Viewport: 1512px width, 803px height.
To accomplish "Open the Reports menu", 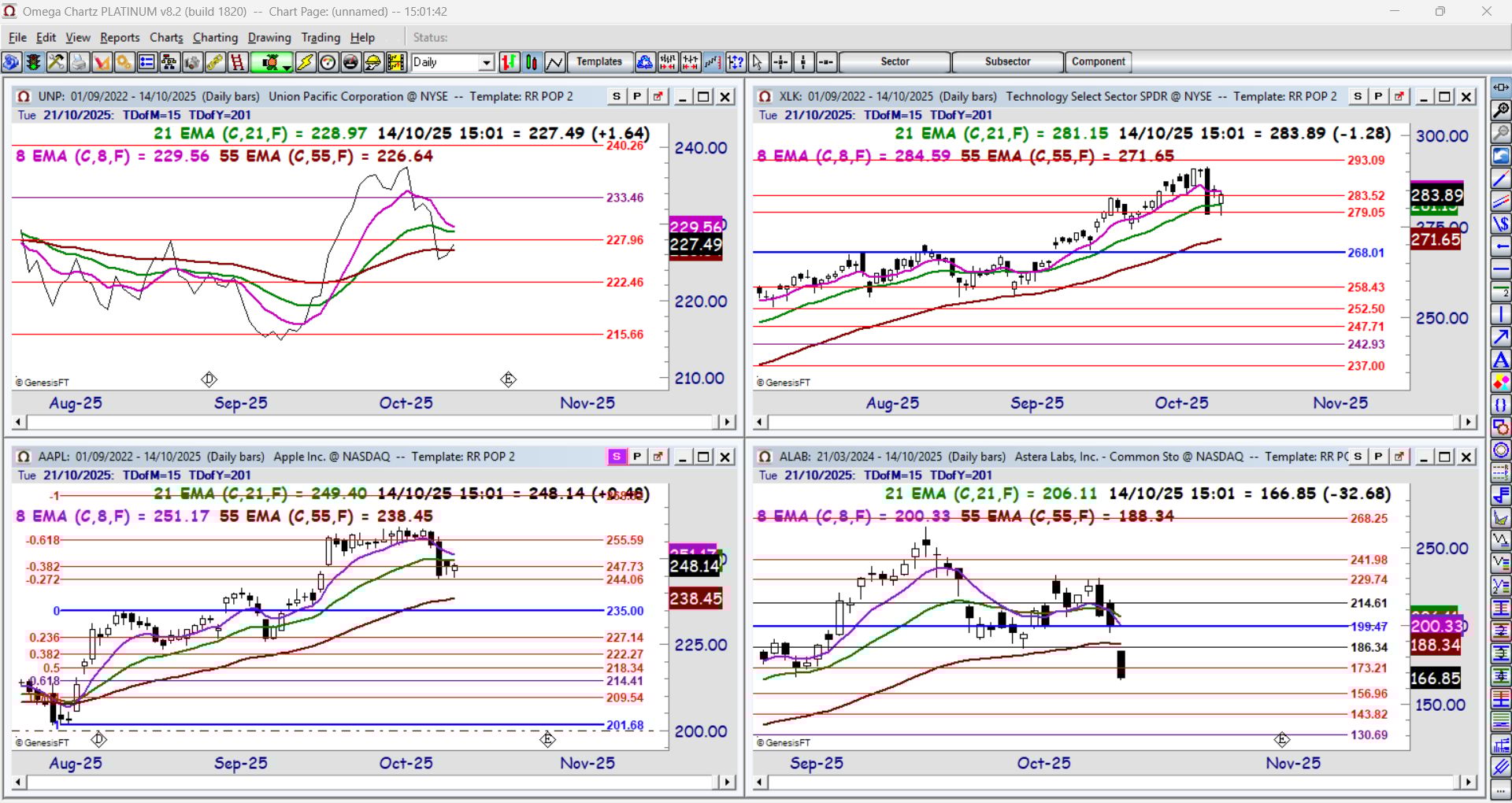I will point(120,37).
